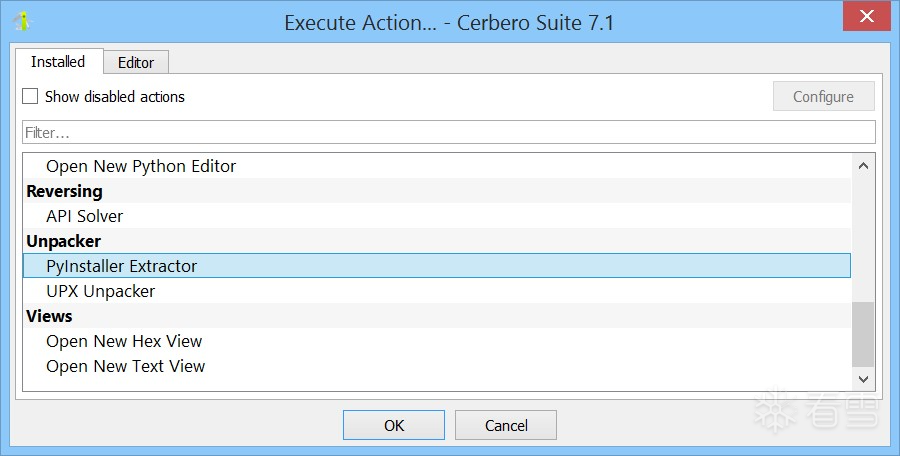Dismiss the dialog with Cancel button
Screen dimensions: 900x456
[x=506, y=425]
